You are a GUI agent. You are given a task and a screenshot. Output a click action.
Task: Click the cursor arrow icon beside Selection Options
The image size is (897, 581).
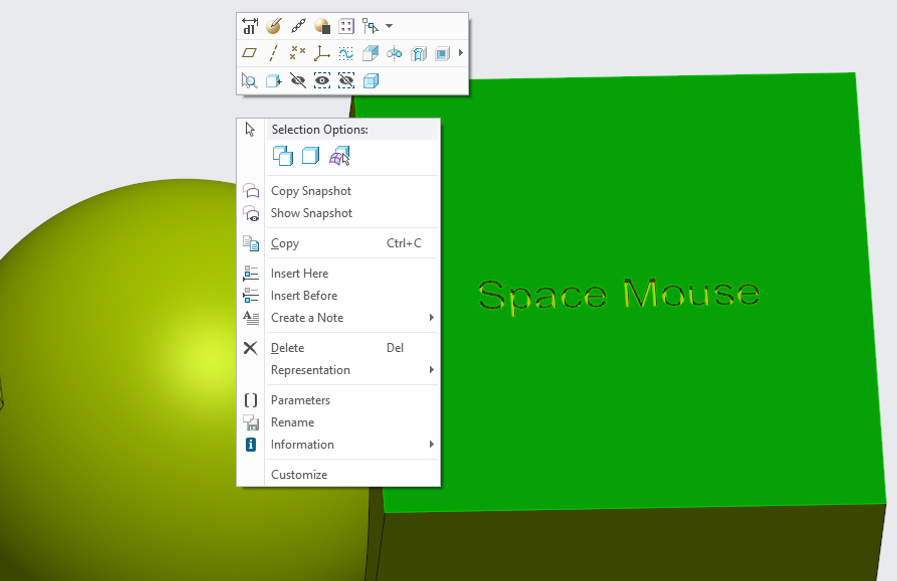(250, 129)
